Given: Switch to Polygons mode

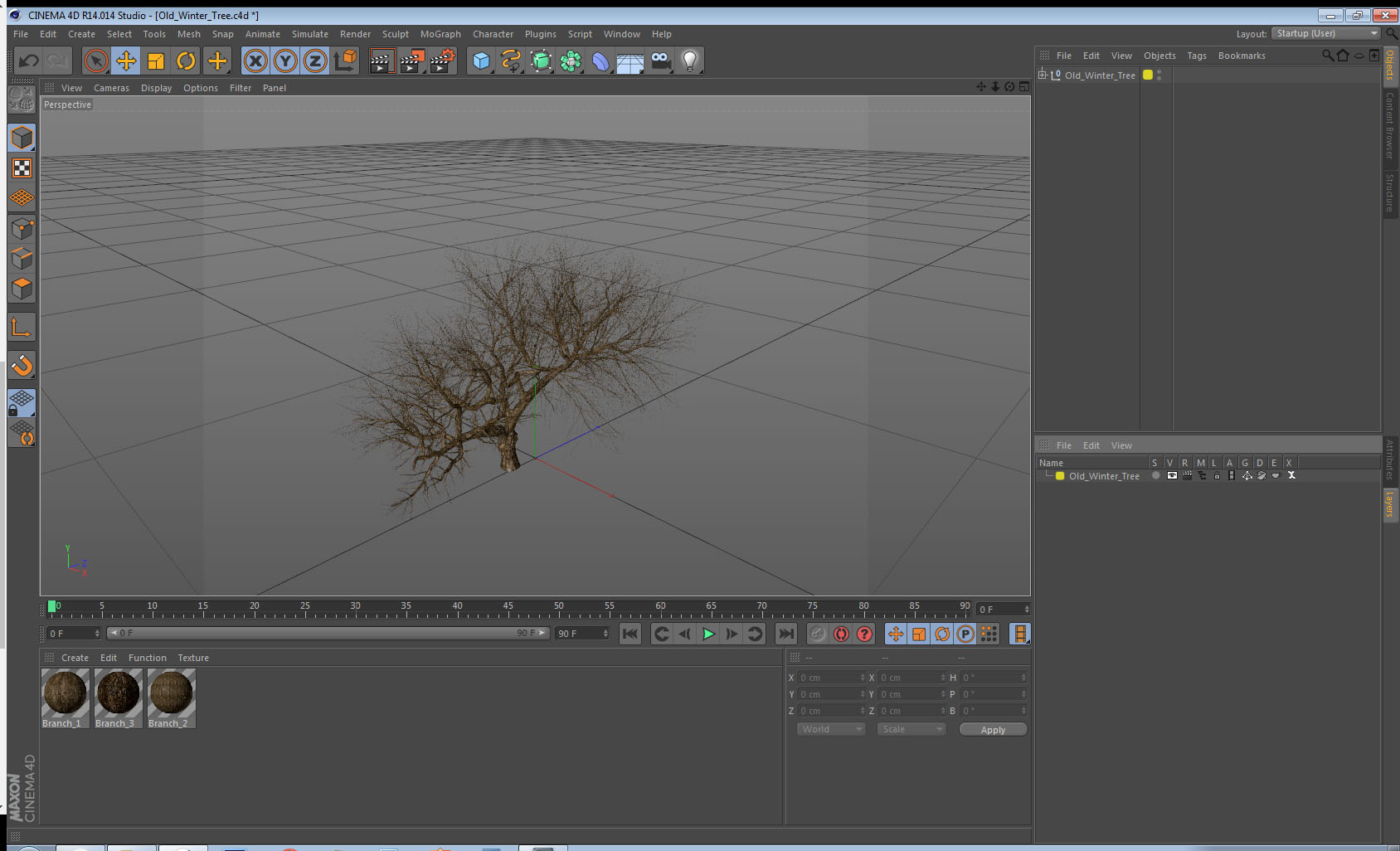Looking at the screenshot, I should 22,289.
